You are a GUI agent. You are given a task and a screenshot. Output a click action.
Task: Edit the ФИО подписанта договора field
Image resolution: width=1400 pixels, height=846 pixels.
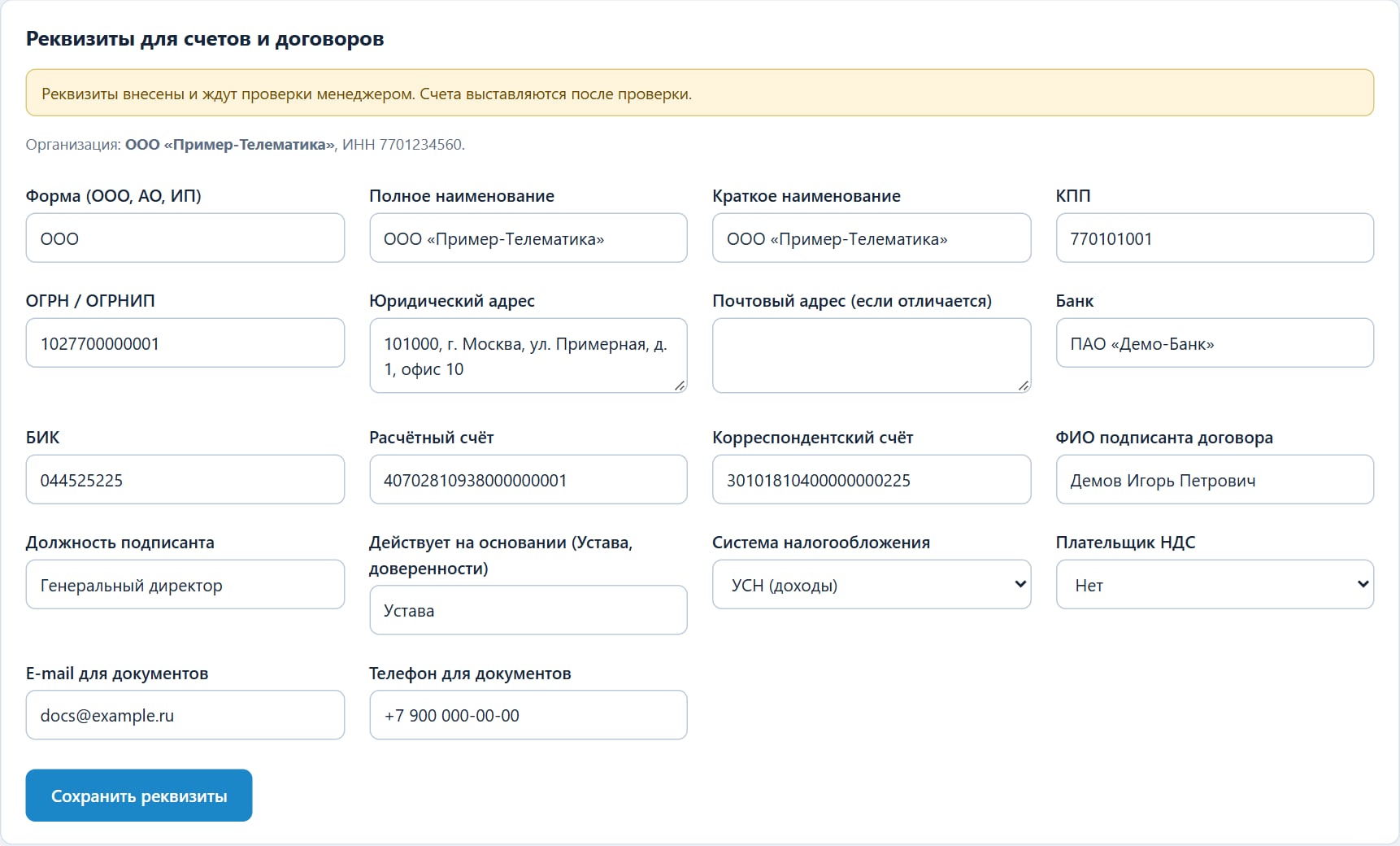click(1215, 479)
